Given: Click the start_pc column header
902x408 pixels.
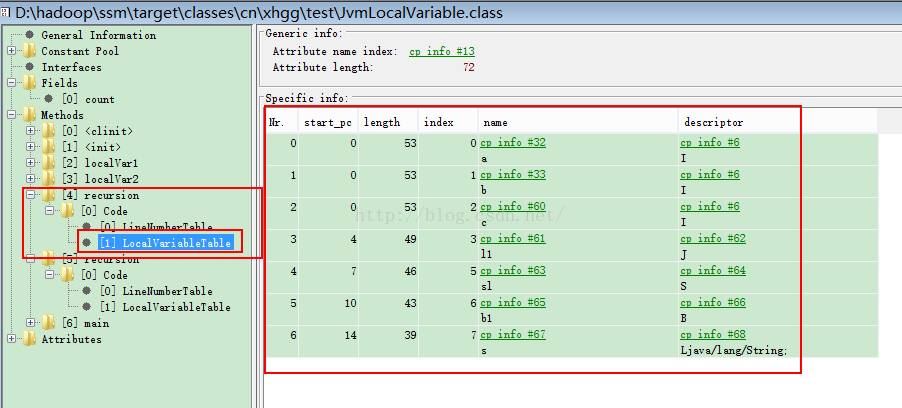Looking at the screenshot, I should pyautogui.click(x=328, y=122).
